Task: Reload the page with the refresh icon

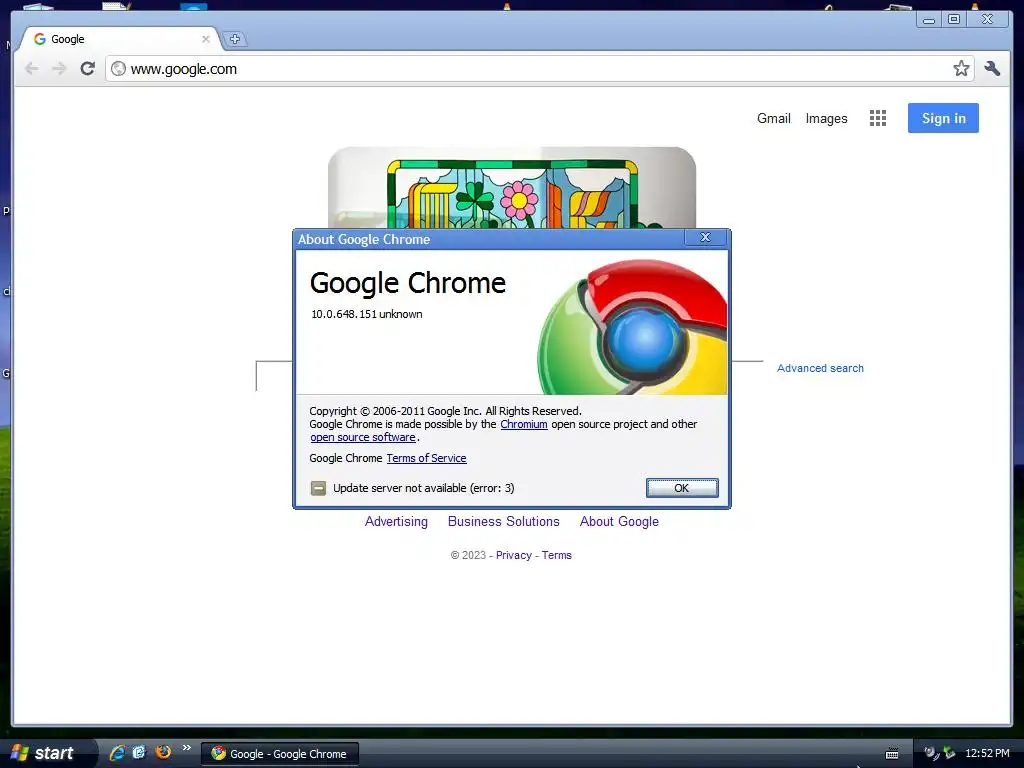Action: [88, 69]
